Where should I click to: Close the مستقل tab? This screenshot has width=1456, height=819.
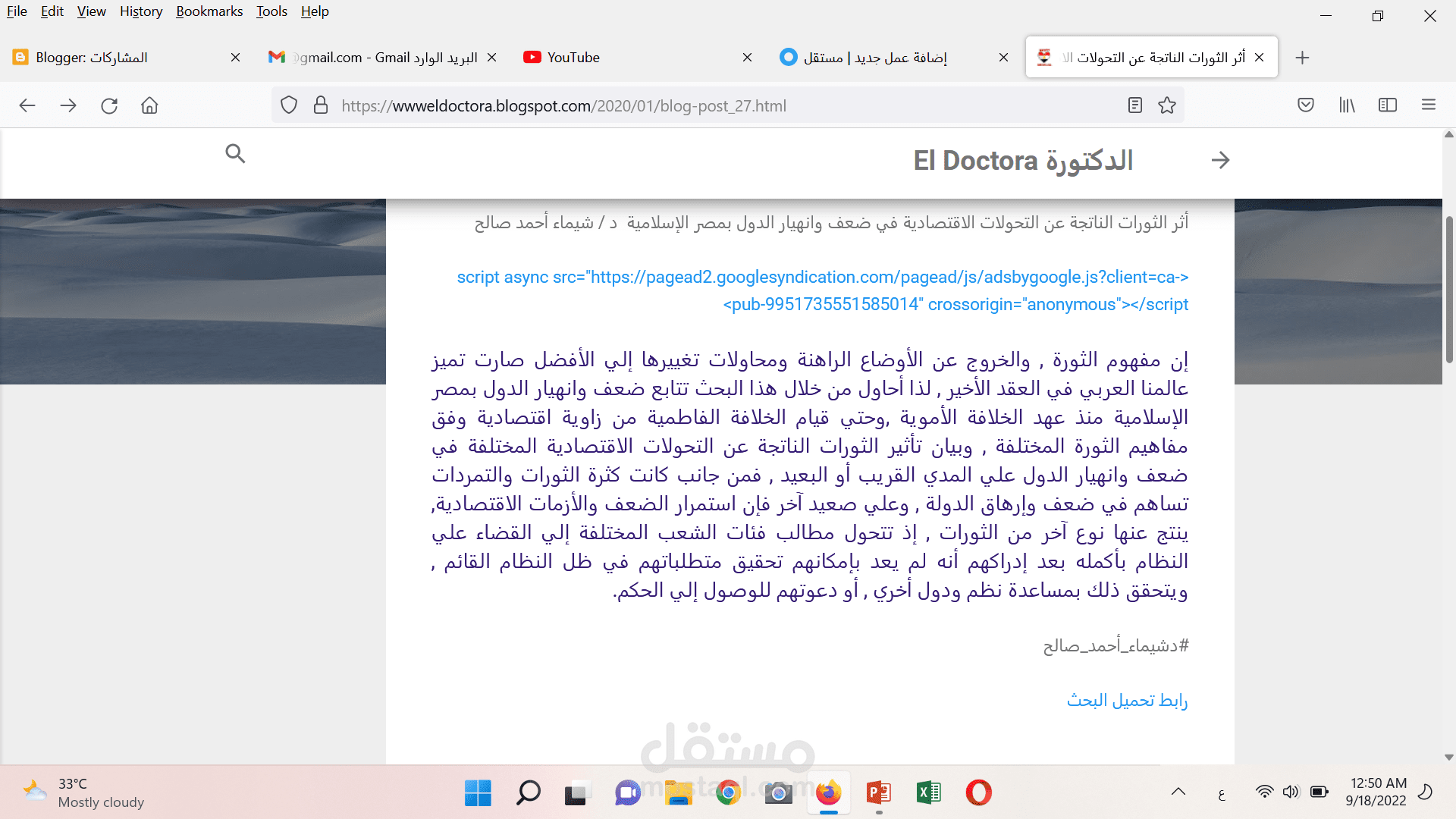[x=1003, y=58]
